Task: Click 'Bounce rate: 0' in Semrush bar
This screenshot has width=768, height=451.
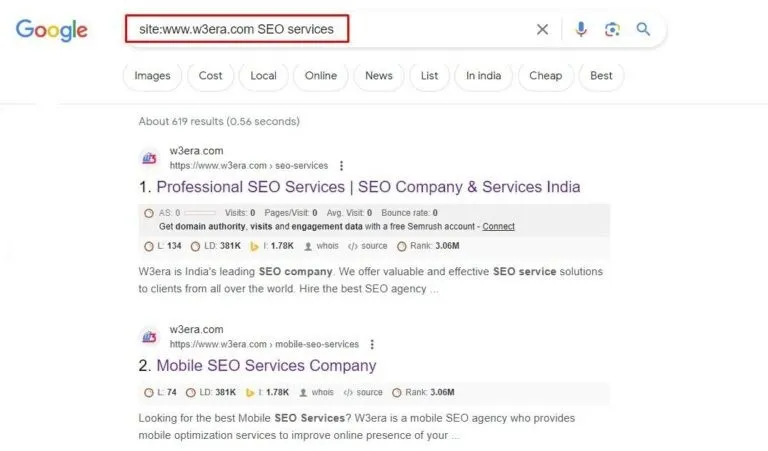Action: coord(409,213)
